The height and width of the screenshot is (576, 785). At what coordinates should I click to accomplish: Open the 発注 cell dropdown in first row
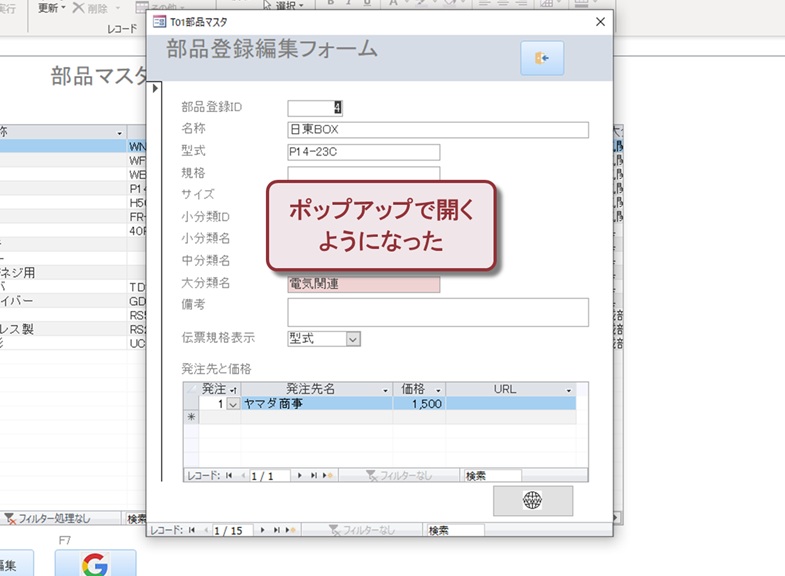click(x=234, y=405)
